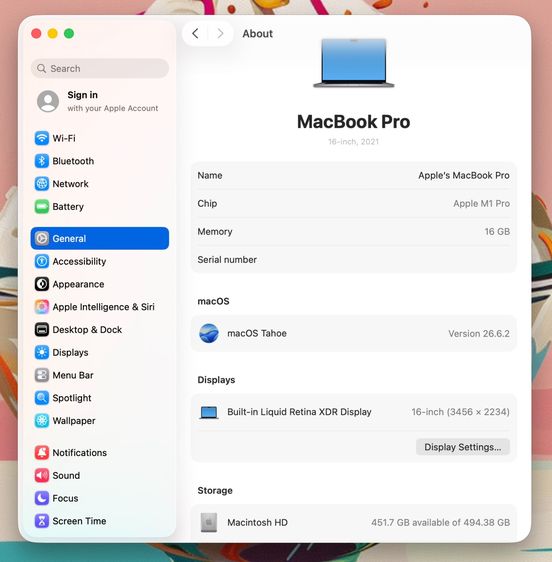Click the Serial number row label
The height and width of the screenshot is (562, 552).
click(227, 259)
